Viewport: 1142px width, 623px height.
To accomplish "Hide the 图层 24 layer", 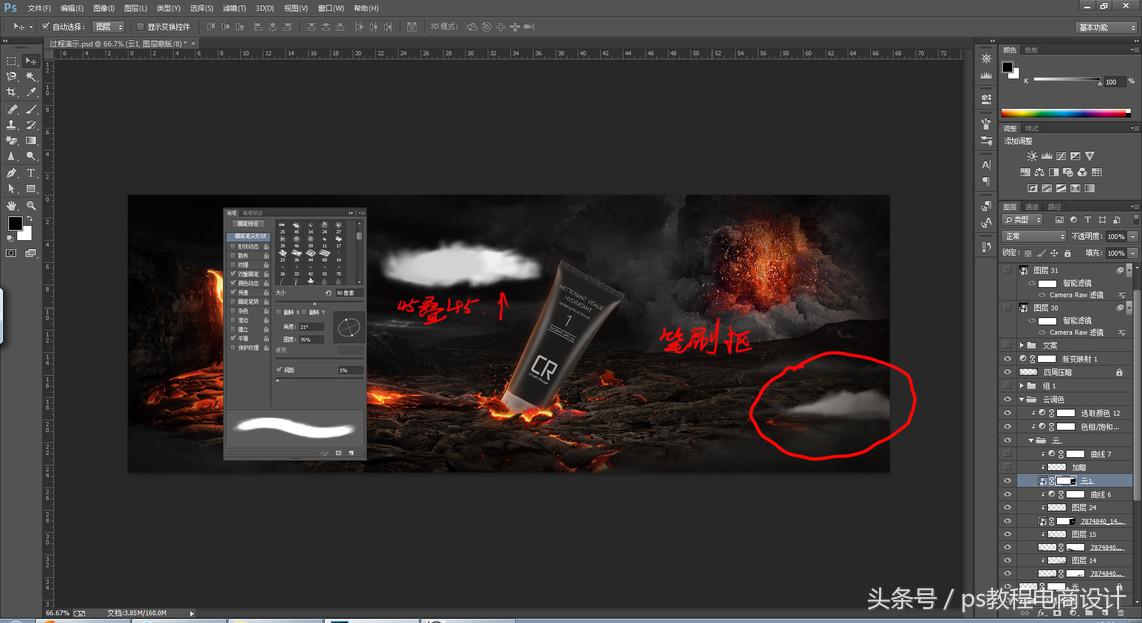I will pyautogui.click(x=1007, y=508).
